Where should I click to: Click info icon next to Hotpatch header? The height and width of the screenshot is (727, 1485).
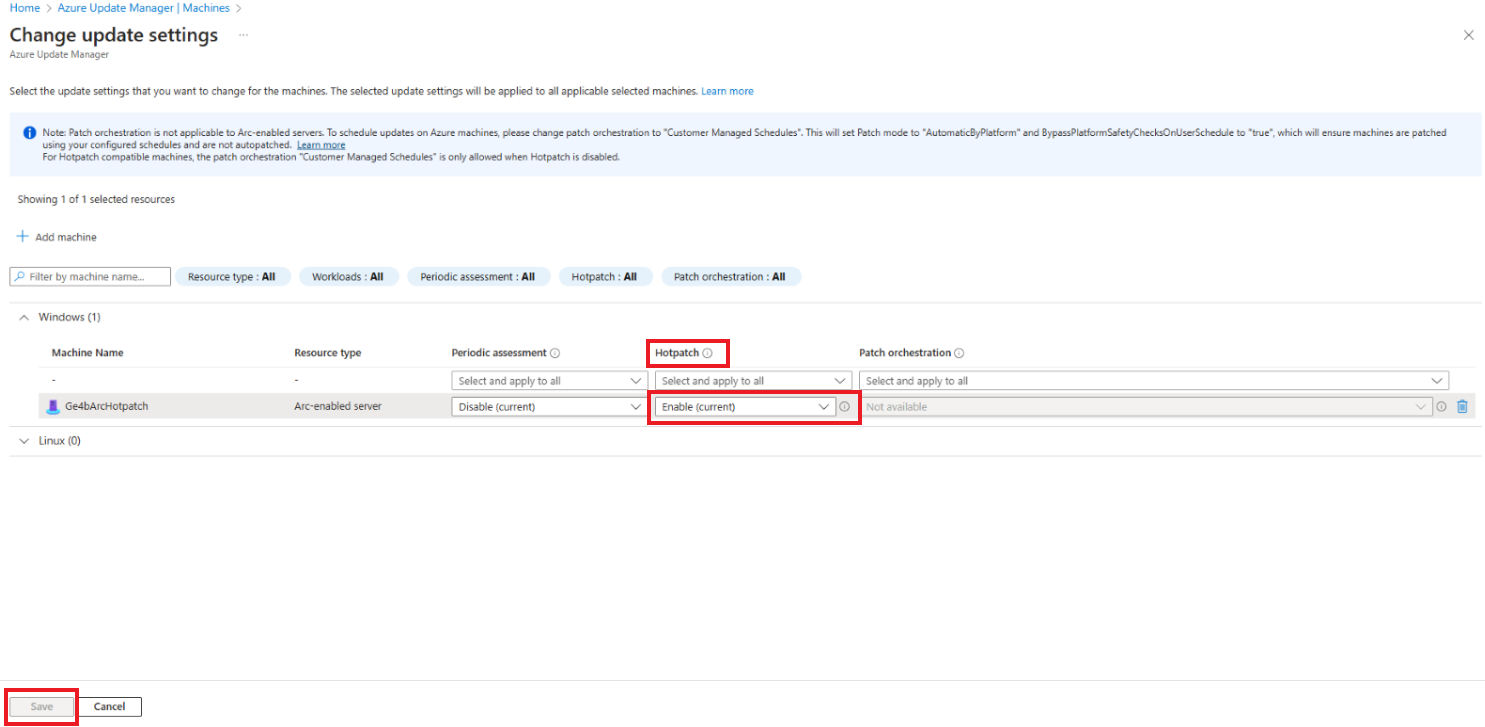pyautogui.click(x=707, y=353)
